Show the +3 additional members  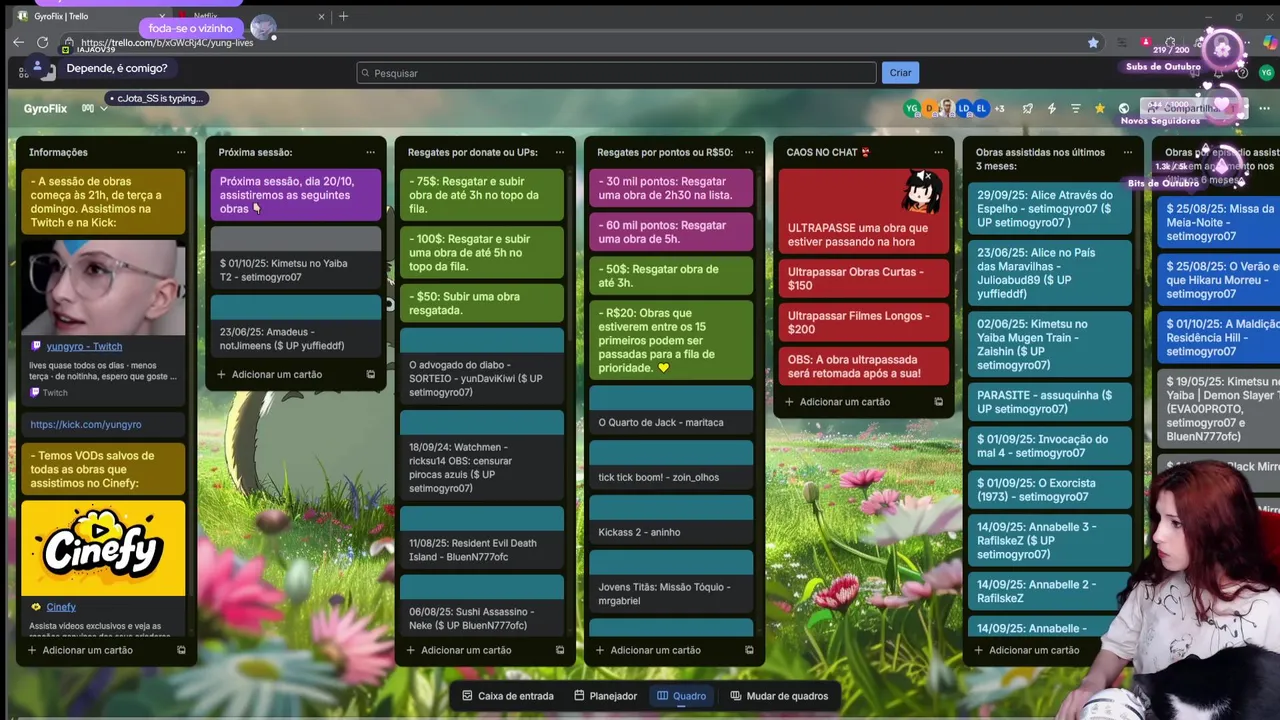point(999,108)
